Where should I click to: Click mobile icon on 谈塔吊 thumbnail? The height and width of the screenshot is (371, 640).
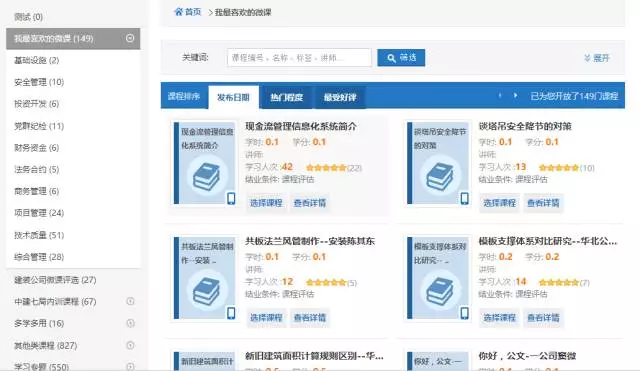[x=464, y=198]
